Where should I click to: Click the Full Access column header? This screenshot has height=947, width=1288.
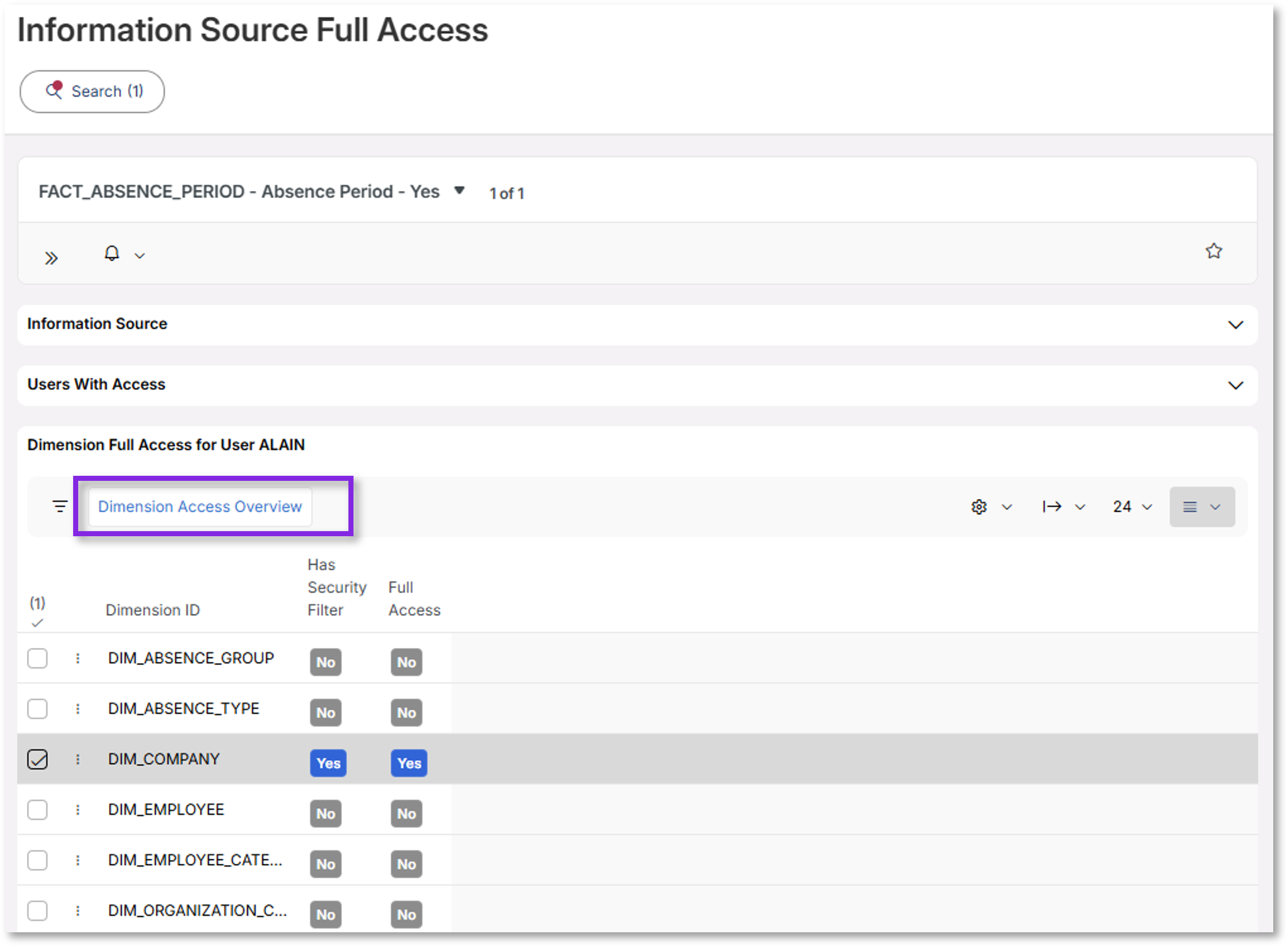[414, 599]
